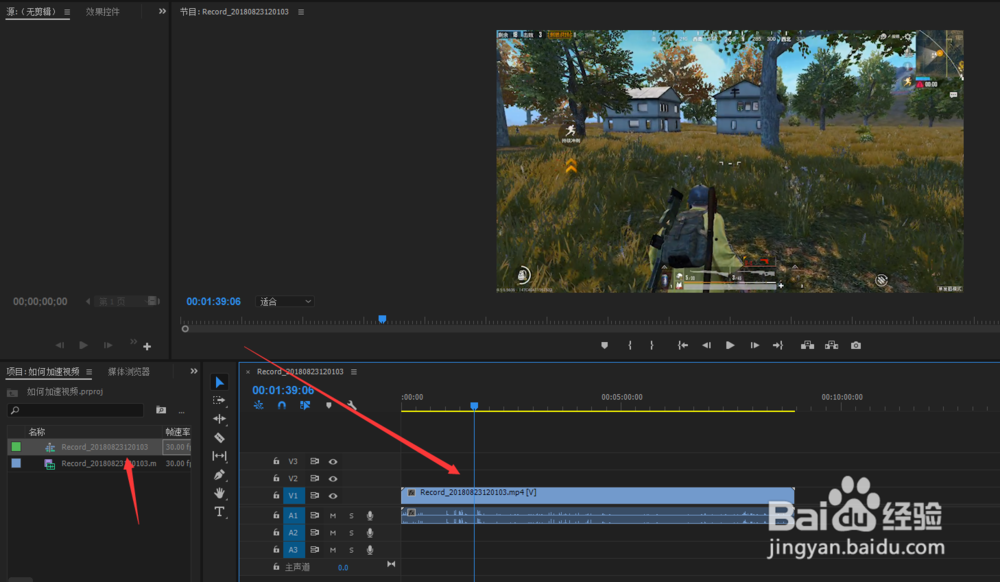Open source monitor page dropdown 第1页

click(x=126, y=302)
